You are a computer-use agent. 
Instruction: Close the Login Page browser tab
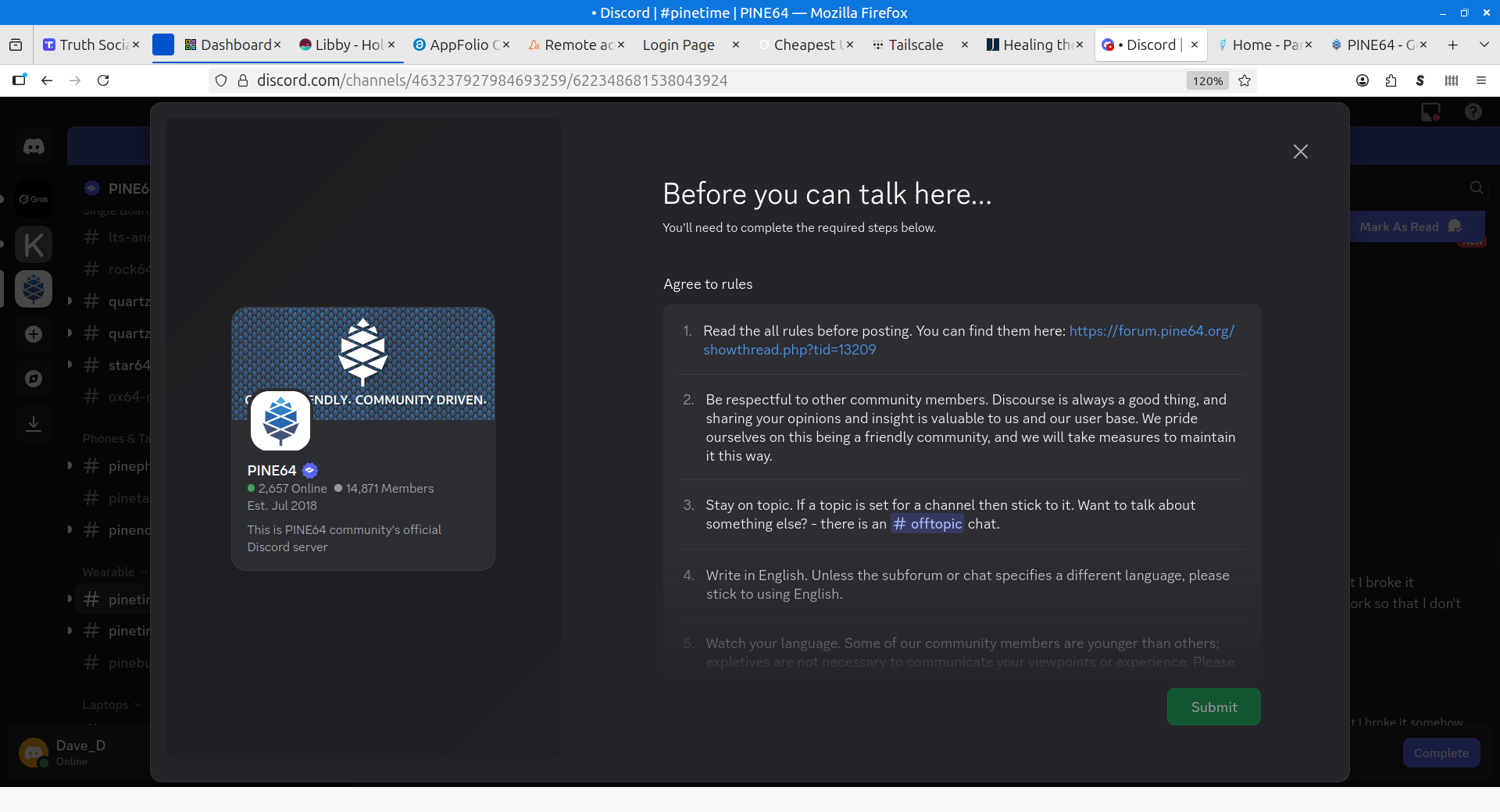click(735, 45)
